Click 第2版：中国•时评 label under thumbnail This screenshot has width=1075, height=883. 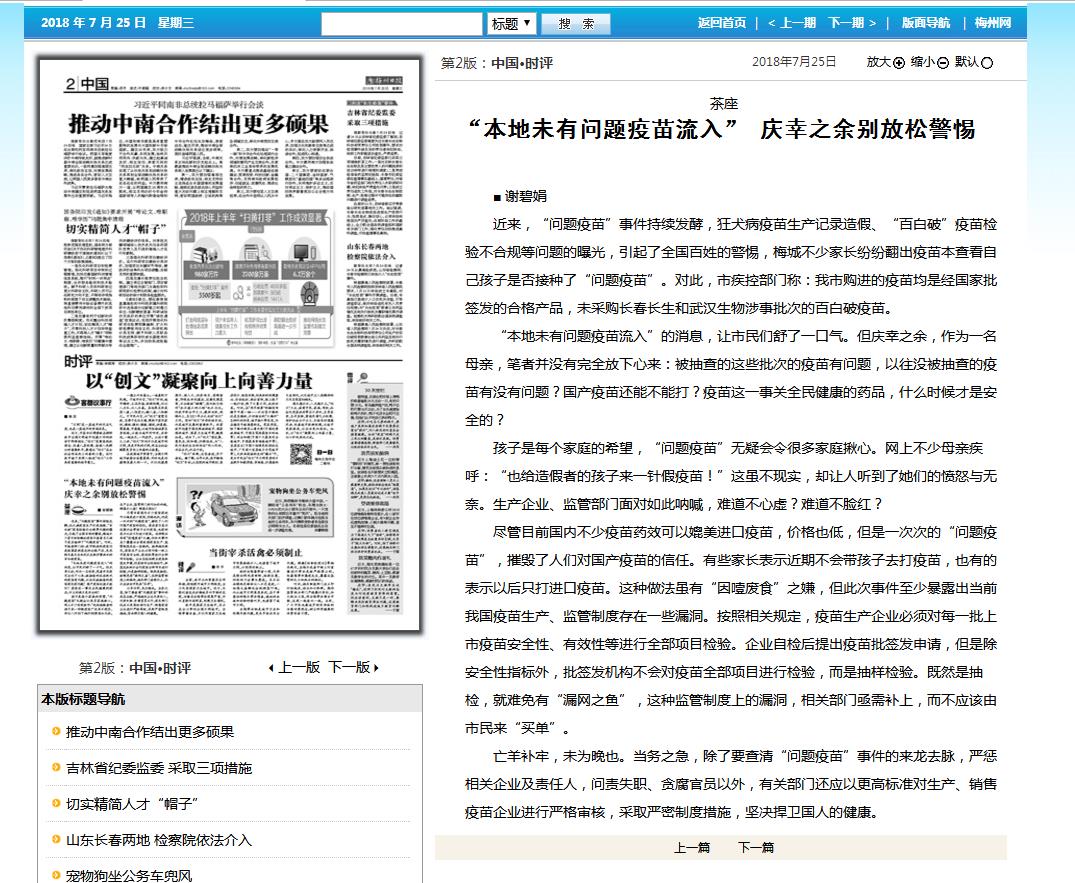[x=135, y=668]
